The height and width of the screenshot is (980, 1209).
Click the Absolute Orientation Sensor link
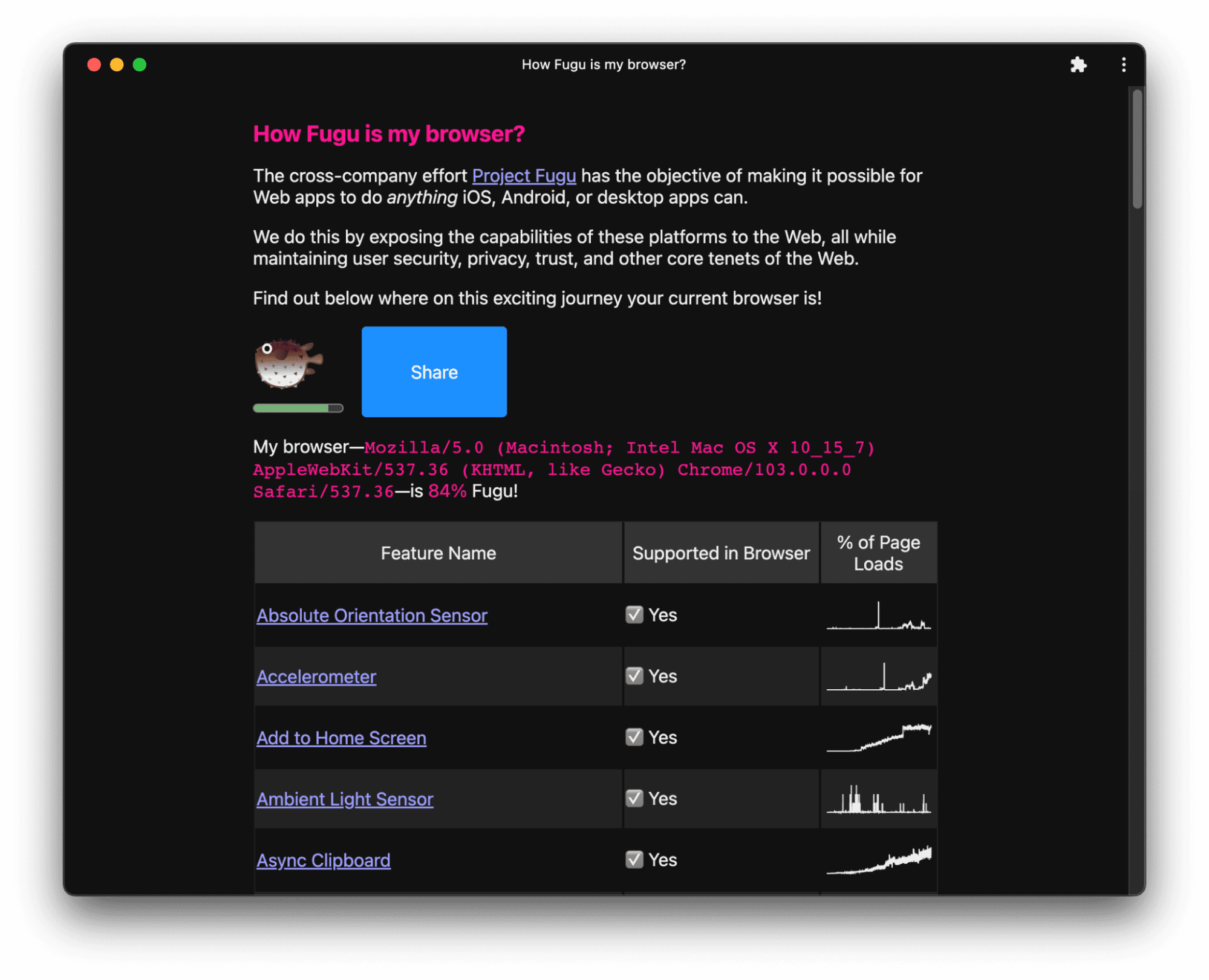(x=371, y=615)
